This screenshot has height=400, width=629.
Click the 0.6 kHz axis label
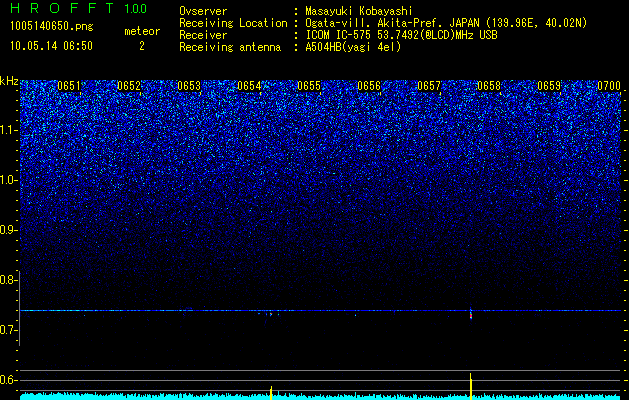click(8, 380)
